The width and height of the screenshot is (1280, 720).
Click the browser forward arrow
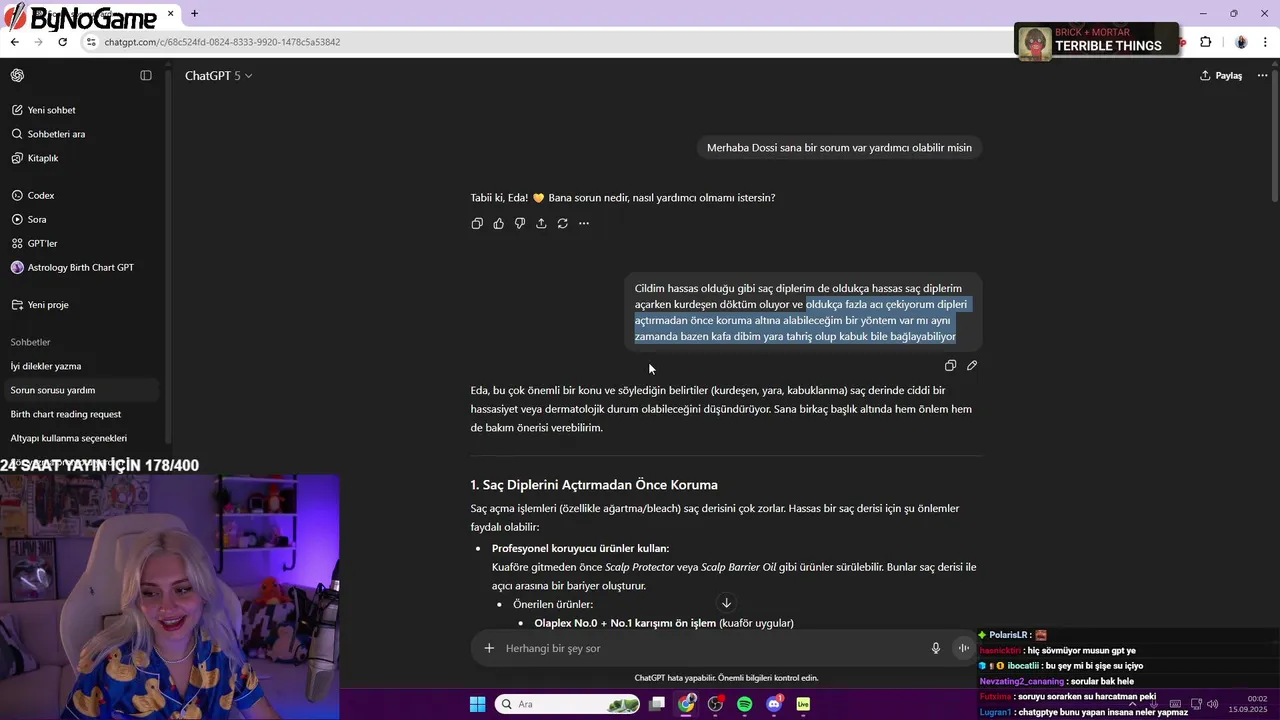coord(38,42)
